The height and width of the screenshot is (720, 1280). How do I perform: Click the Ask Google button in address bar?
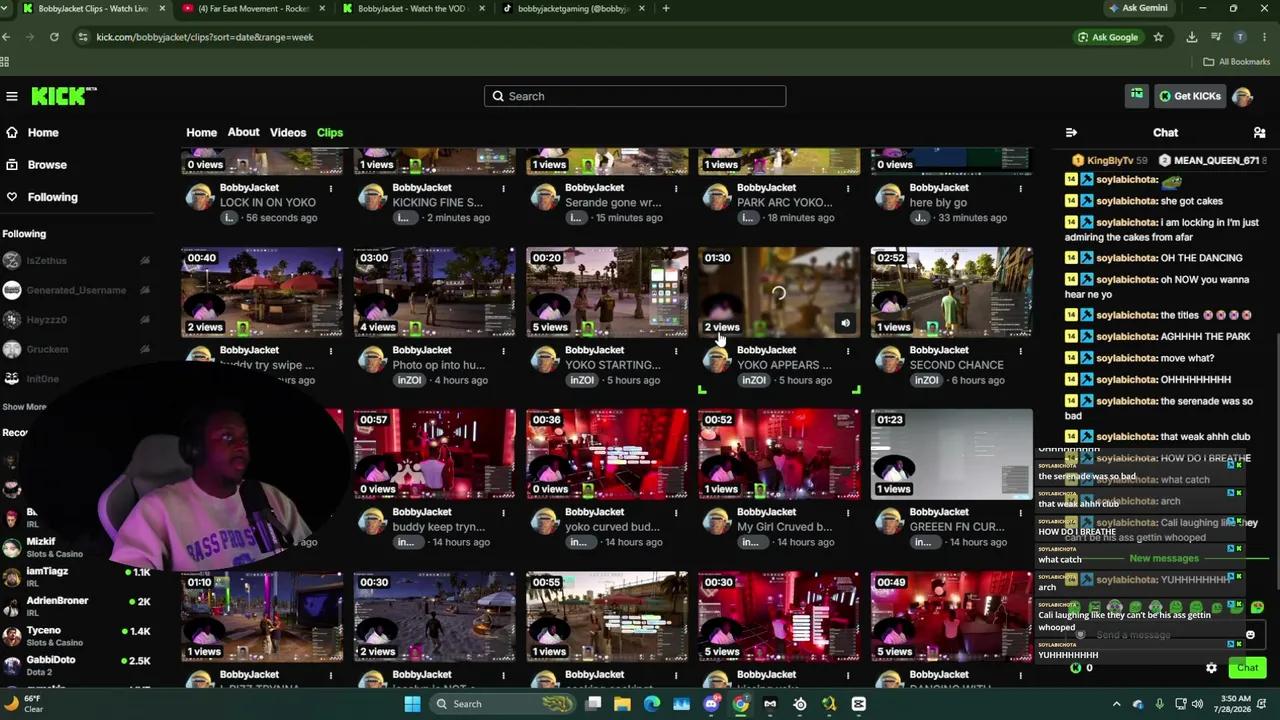tap(1108, 37)
